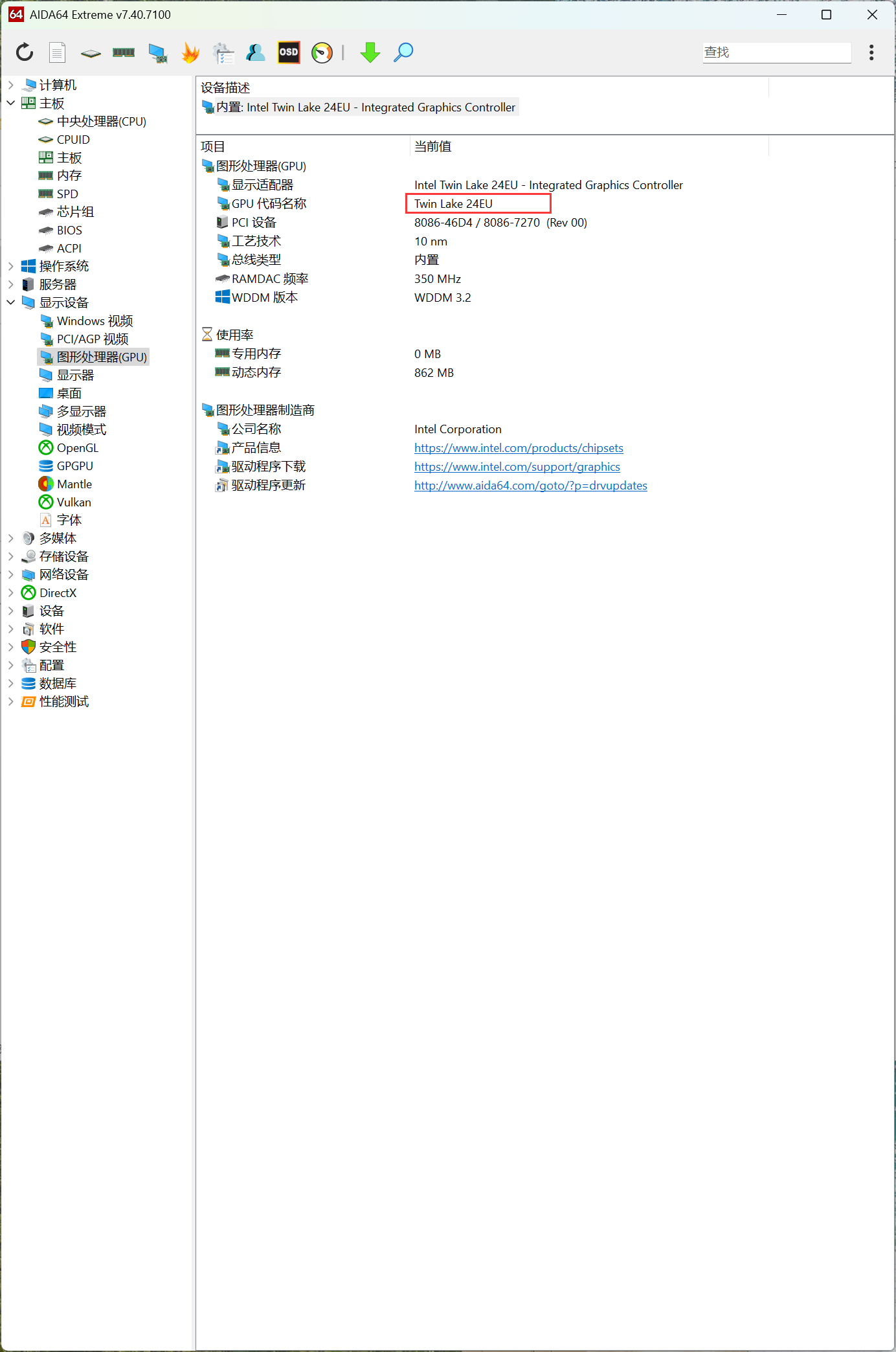
Task: Click the magnifier search icon
Action: pos(403,52)
